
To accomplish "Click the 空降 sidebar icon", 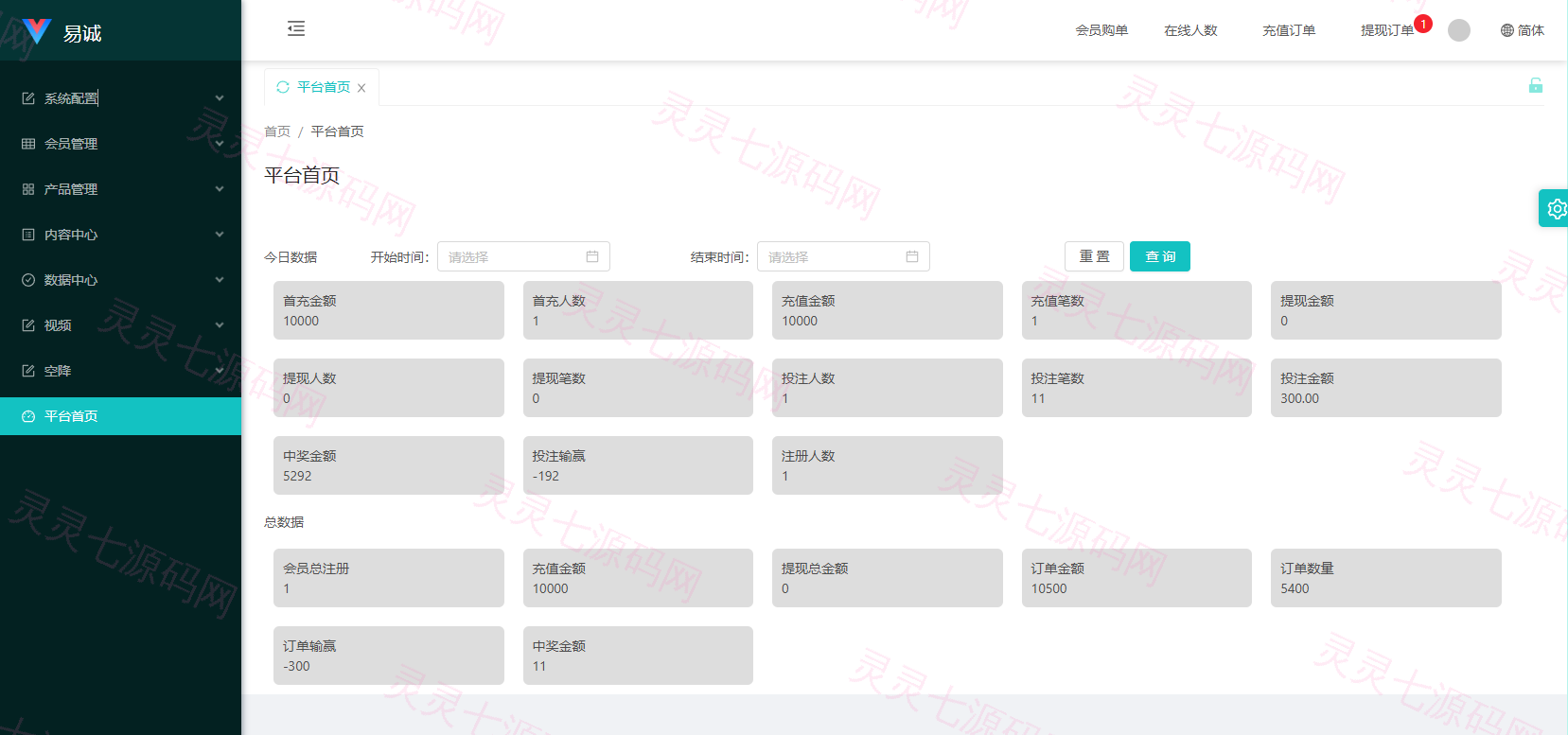I will [28, 371].
